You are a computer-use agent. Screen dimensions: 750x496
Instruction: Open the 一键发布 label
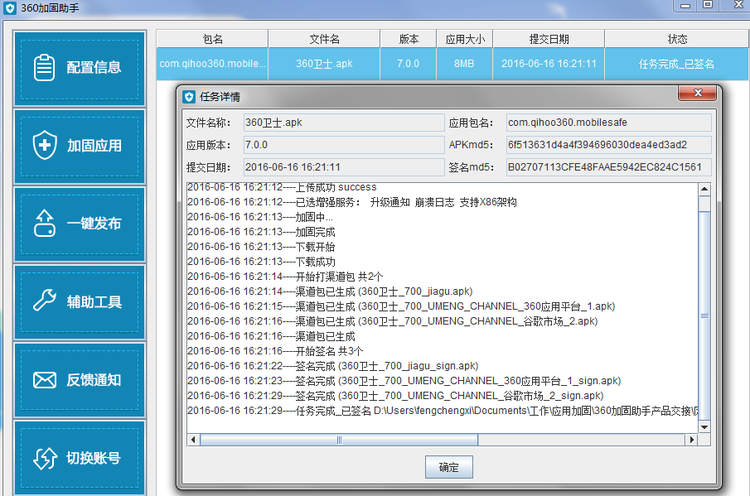(94, 223)
